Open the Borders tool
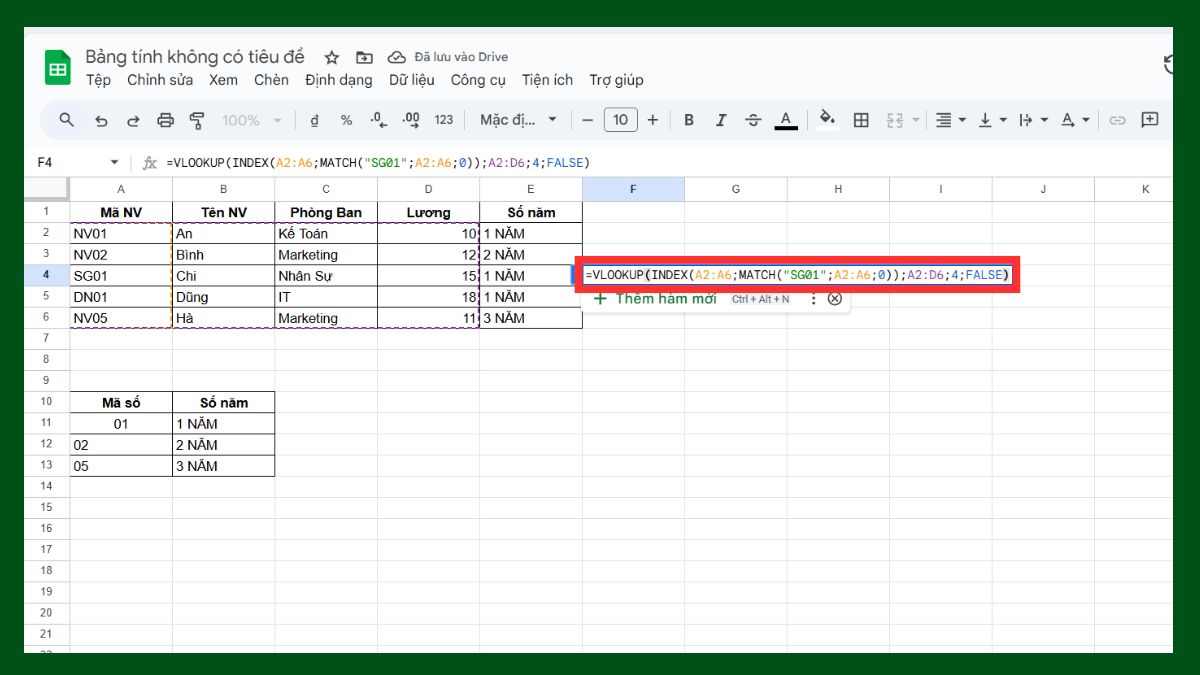The width and height of the screenshot is (1200, 675). [x=861, y=119]
